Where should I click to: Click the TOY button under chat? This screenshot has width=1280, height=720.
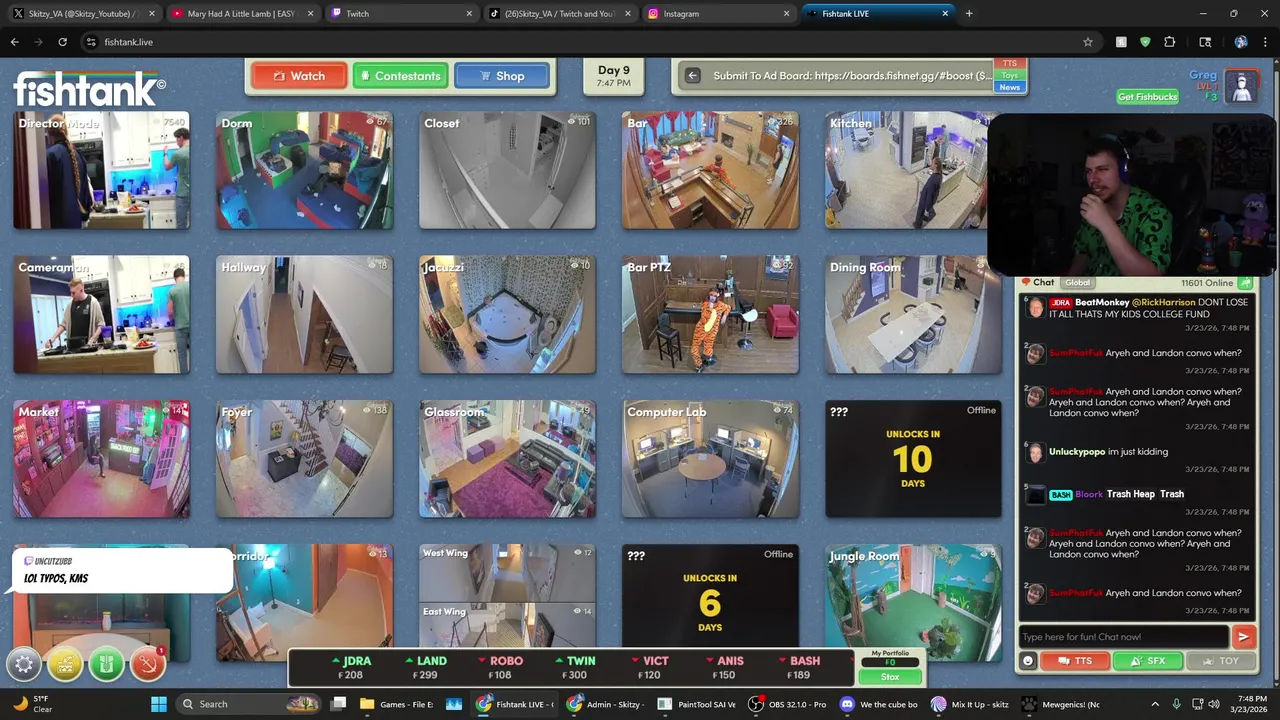pyautogui.click(x=1221, y=661)
